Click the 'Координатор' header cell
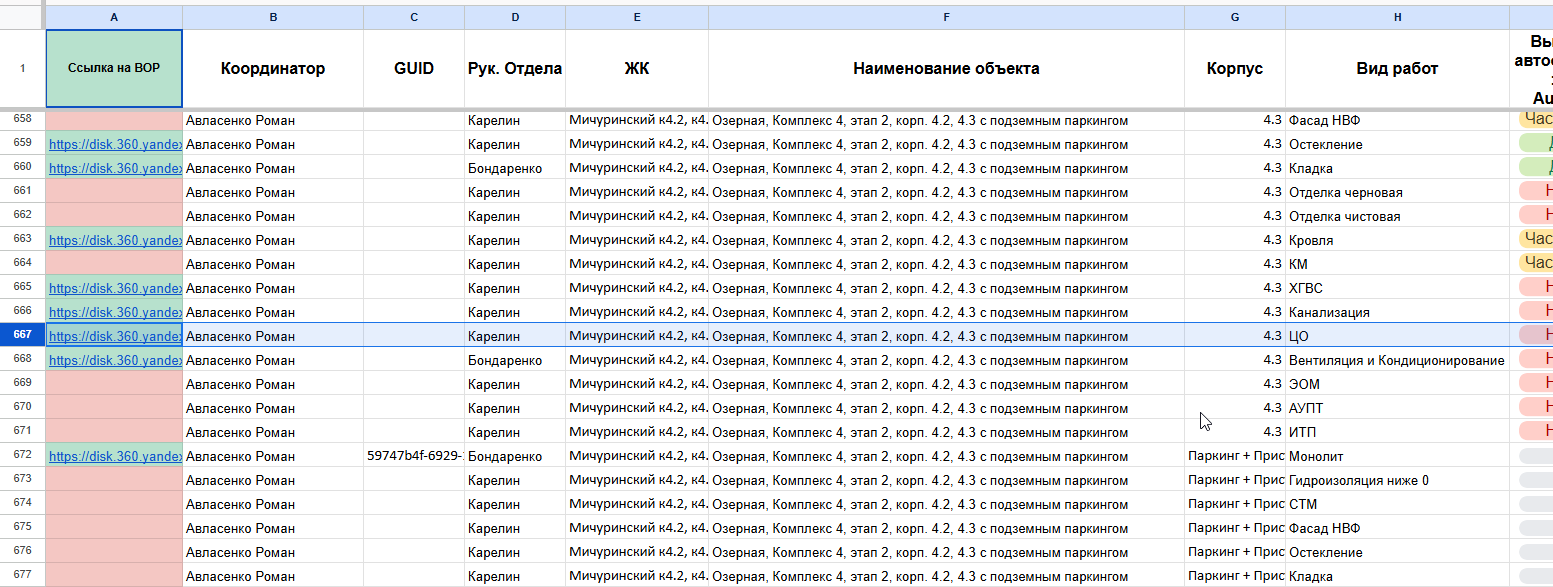1553x587 pixels. [273, 68]
